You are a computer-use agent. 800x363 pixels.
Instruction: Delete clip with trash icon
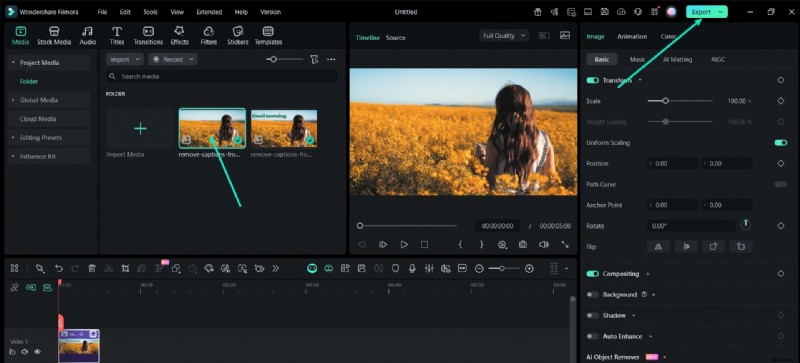[92, 269]
